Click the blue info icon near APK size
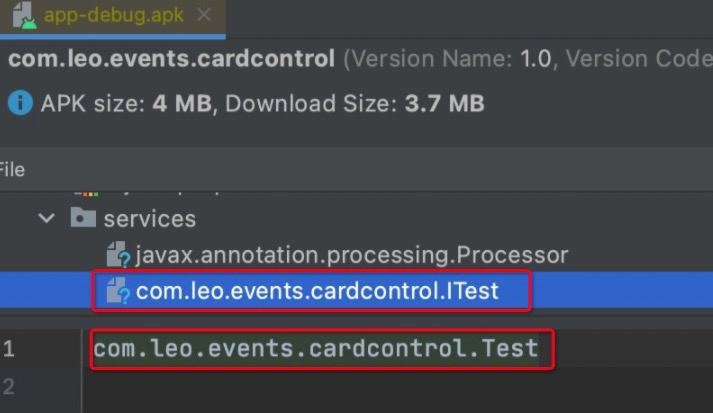Viewport: 713px width, 413px height. point(20,102)
